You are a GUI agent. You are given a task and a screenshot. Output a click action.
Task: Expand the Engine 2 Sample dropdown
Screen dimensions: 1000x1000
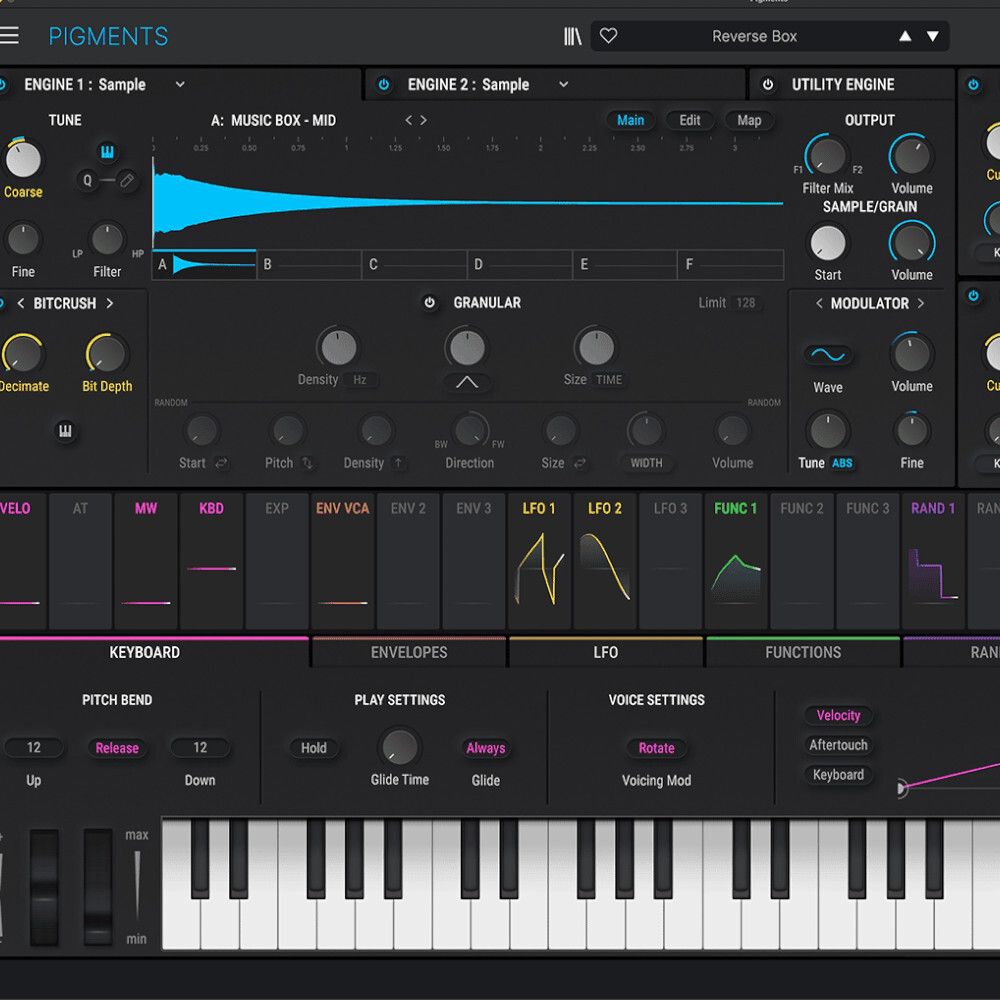tap(563, 85)
